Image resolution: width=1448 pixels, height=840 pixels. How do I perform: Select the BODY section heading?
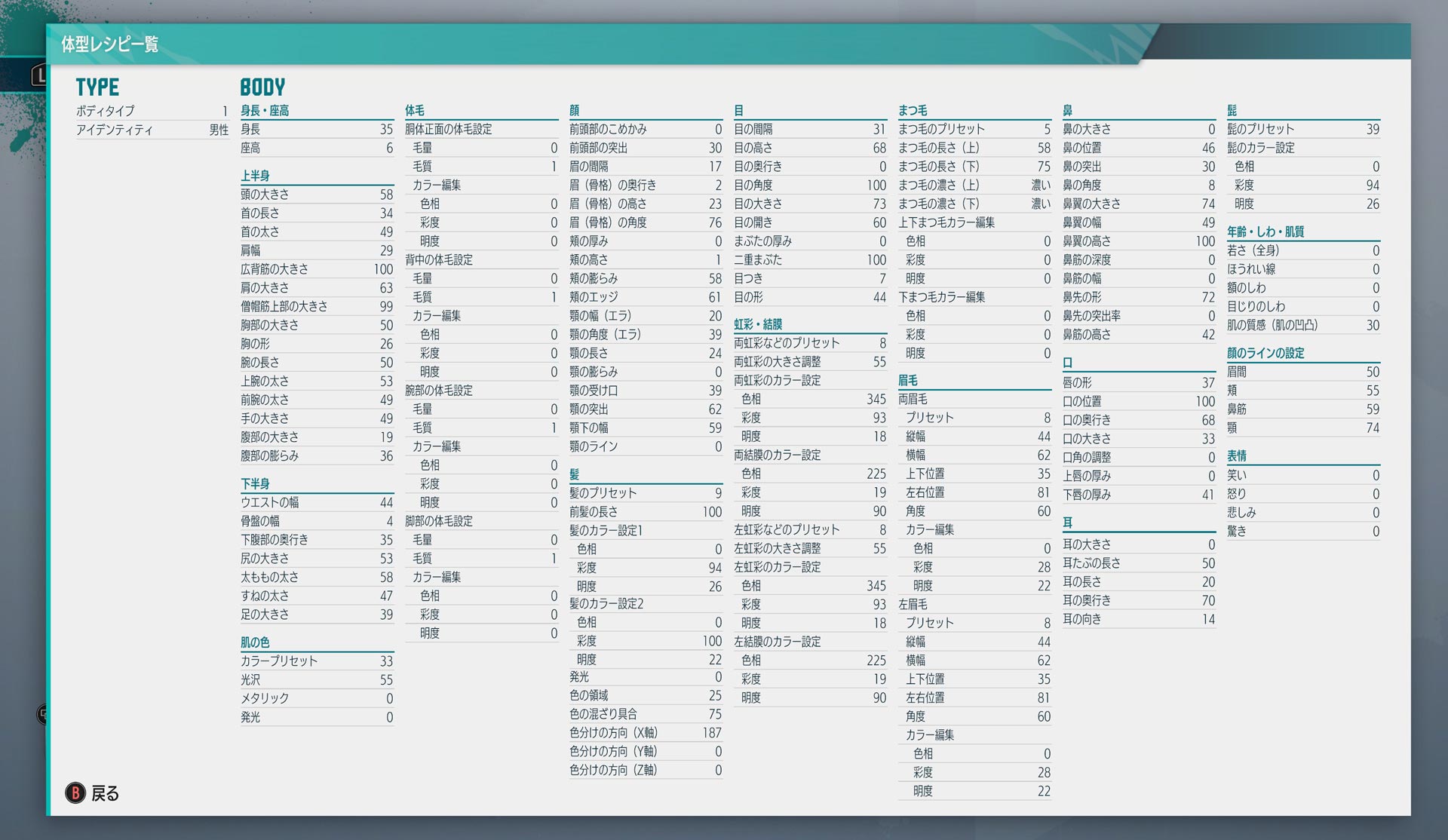click(262, 87)
